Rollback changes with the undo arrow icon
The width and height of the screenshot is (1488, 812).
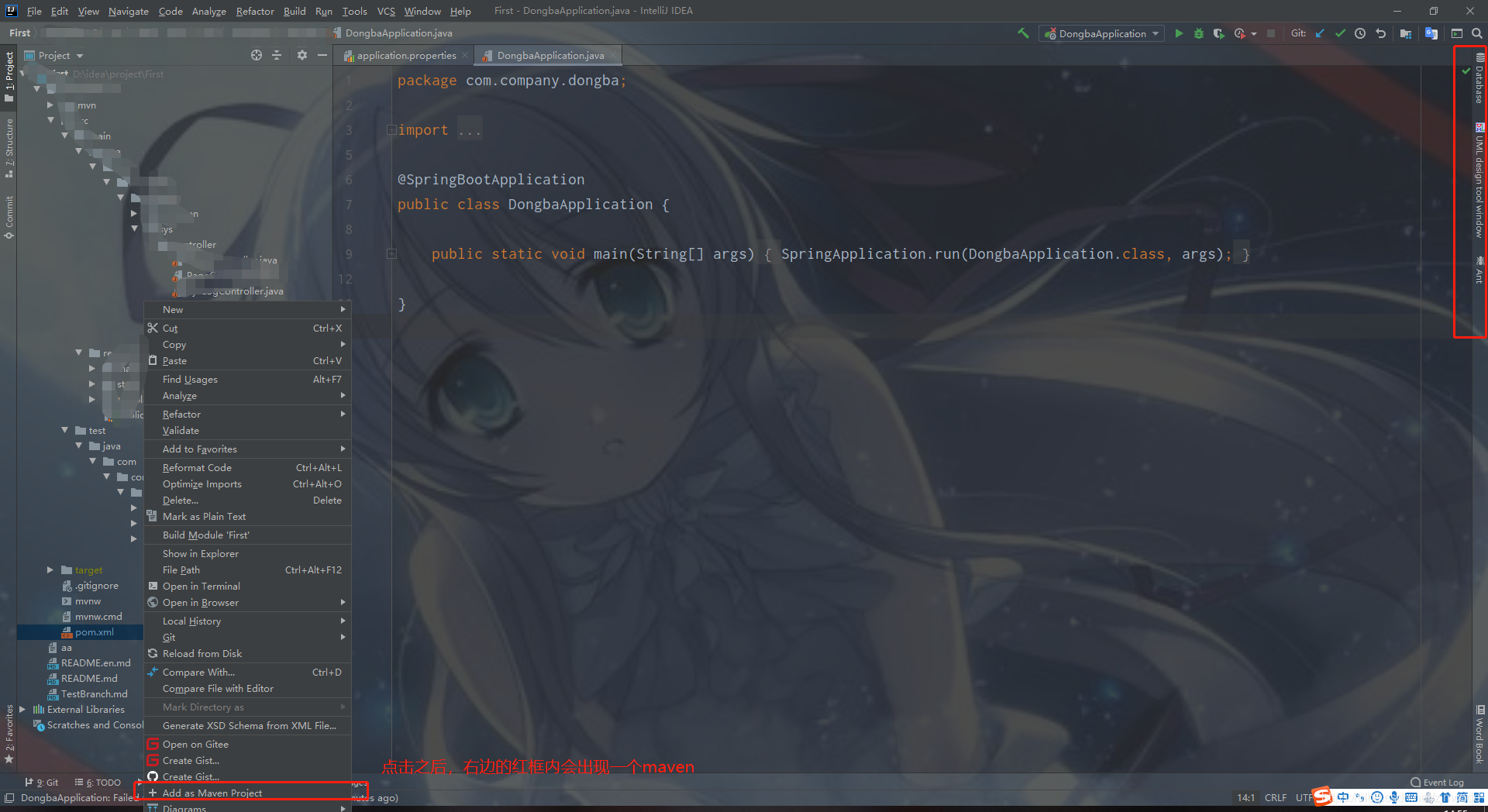point(1380,33)
